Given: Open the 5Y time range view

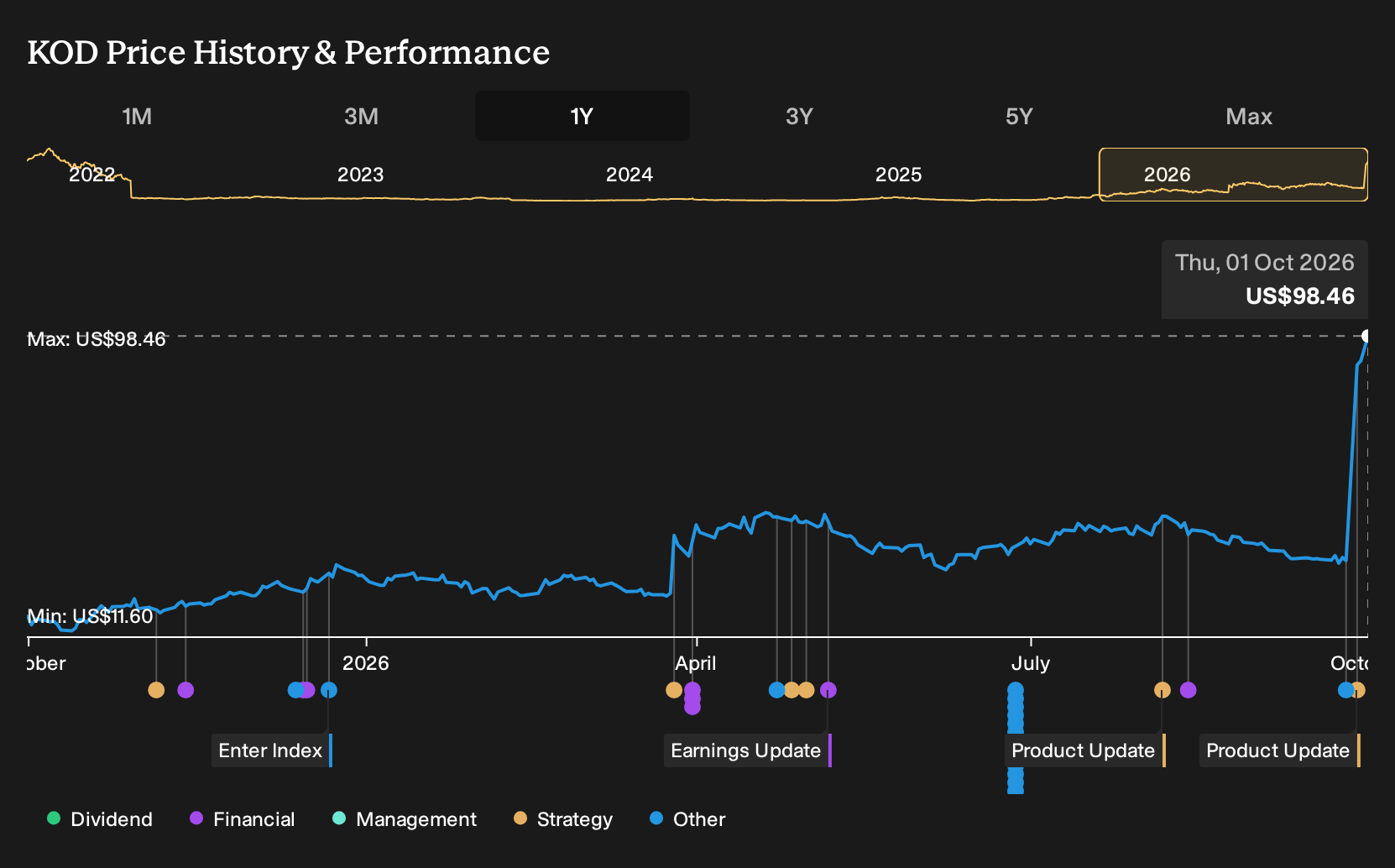Looking at the screenshot, I should click(x=1019, y=116).
